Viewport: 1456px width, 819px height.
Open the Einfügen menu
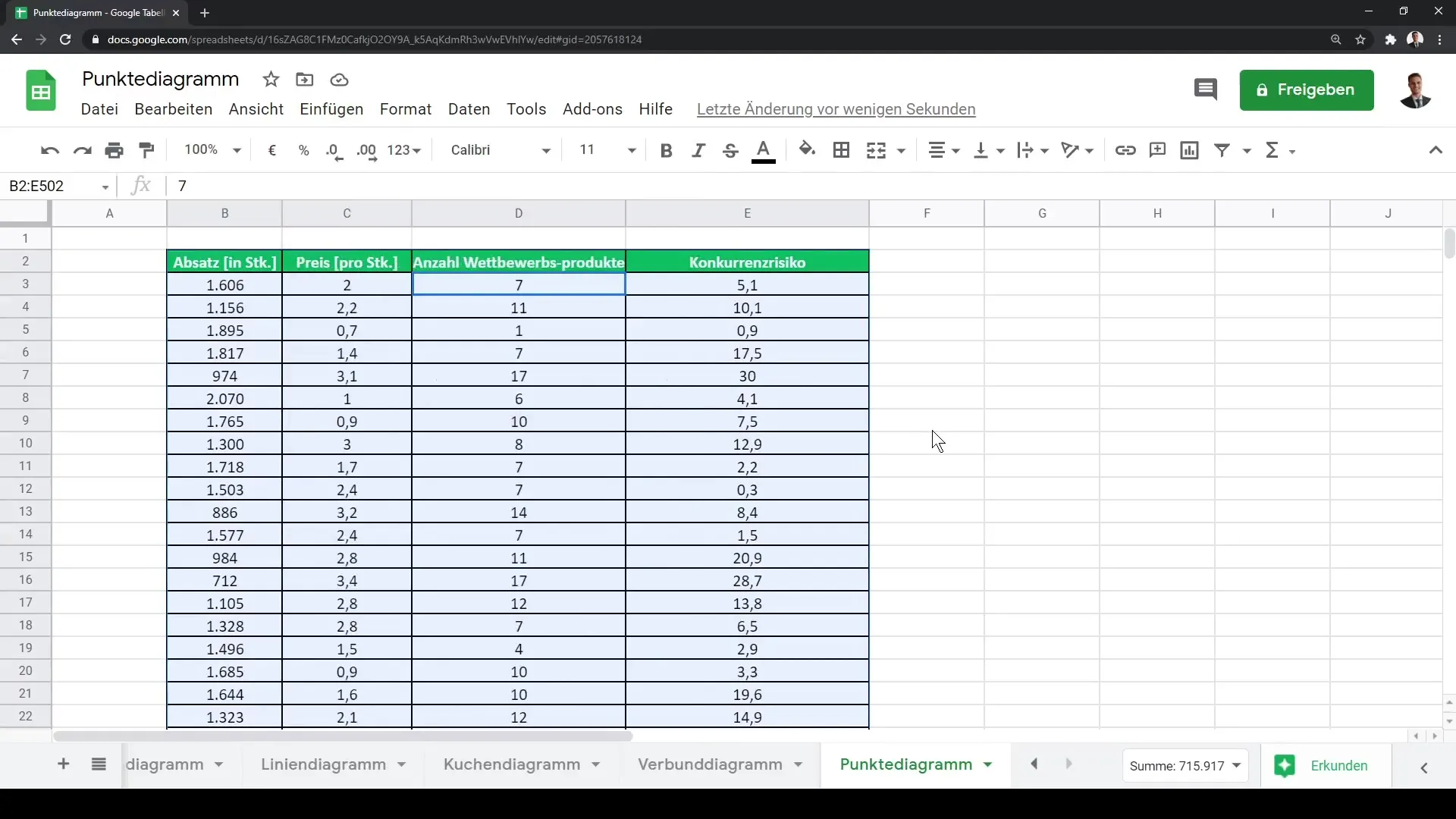click(331, 109)
